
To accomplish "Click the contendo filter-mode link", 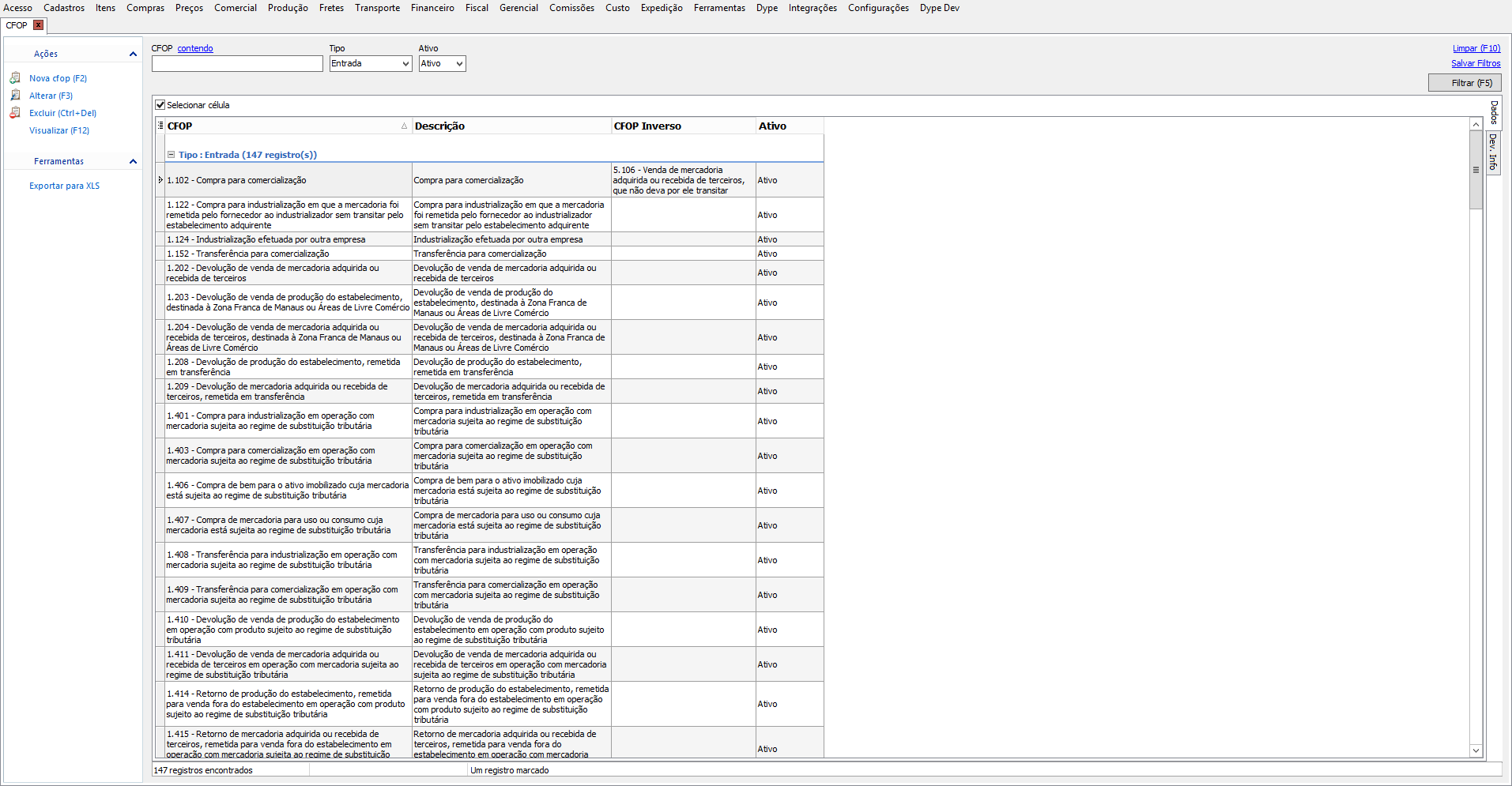I will click(x=195, y=48).
